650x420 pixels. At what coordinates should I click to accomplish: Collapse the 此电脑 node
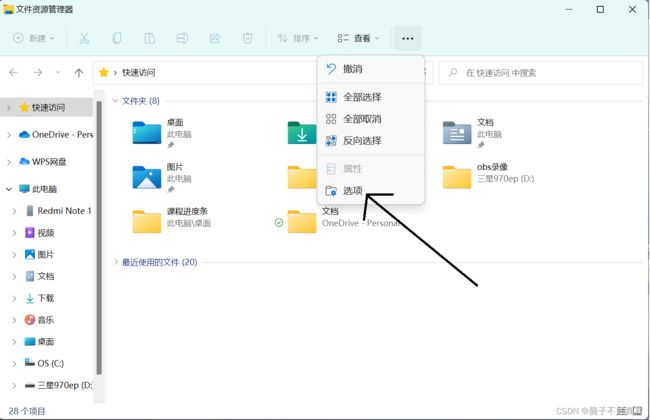[9, 189]
